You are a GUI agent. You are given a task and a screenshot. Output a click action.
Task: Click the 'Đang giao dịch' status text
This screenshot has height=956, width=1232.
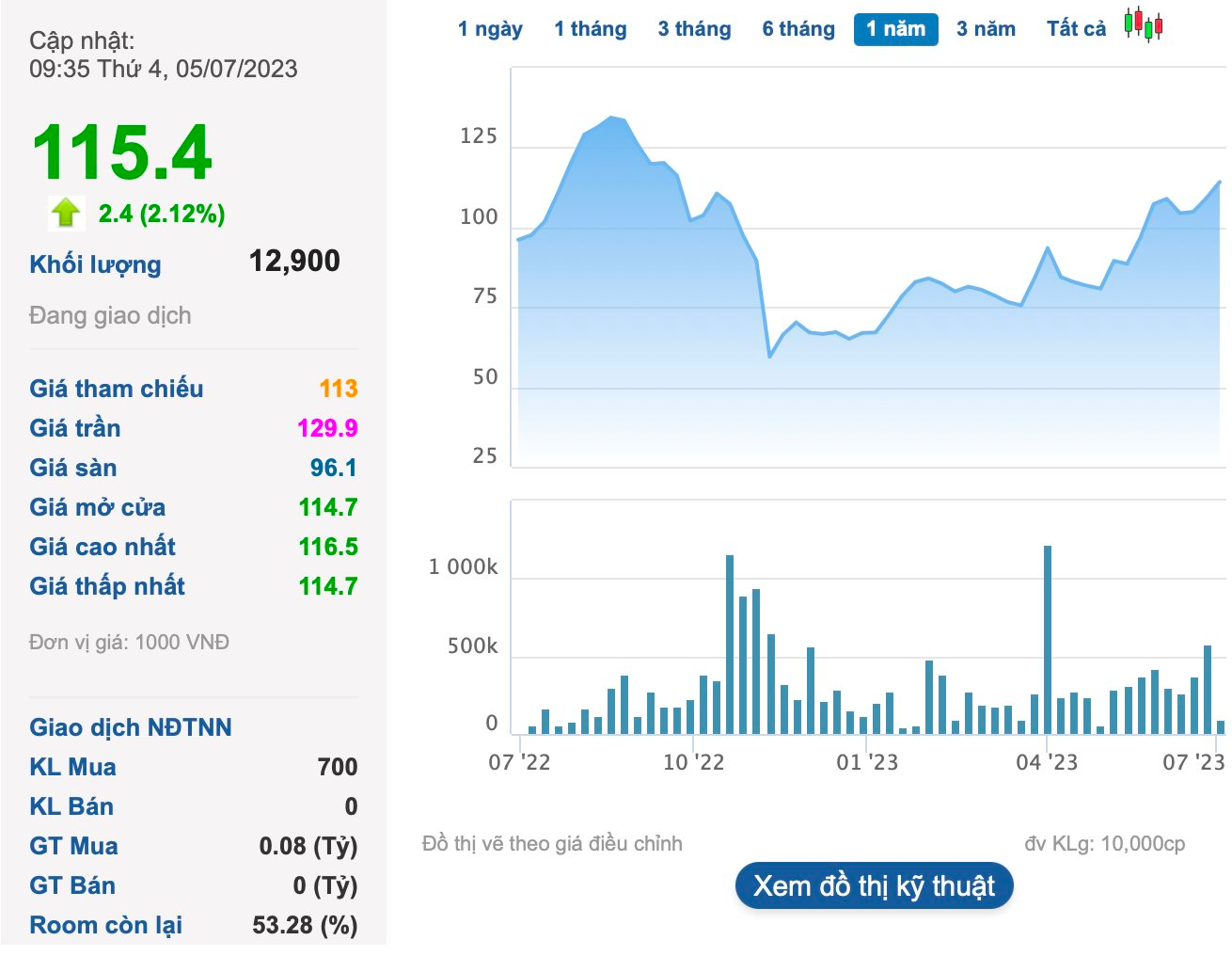(110, 315)
